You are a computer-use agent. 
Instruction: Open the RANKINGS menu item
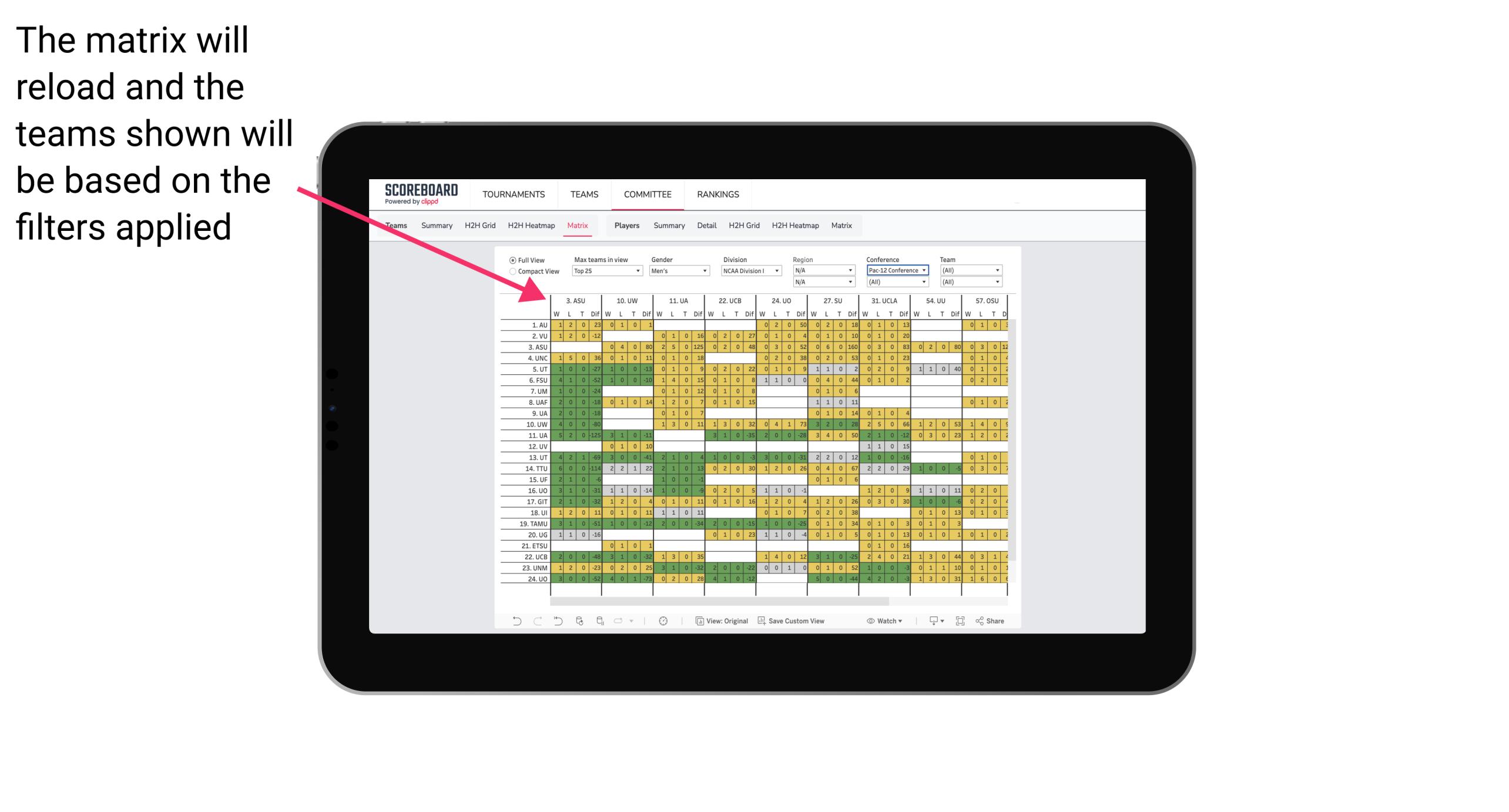[718, 194]
